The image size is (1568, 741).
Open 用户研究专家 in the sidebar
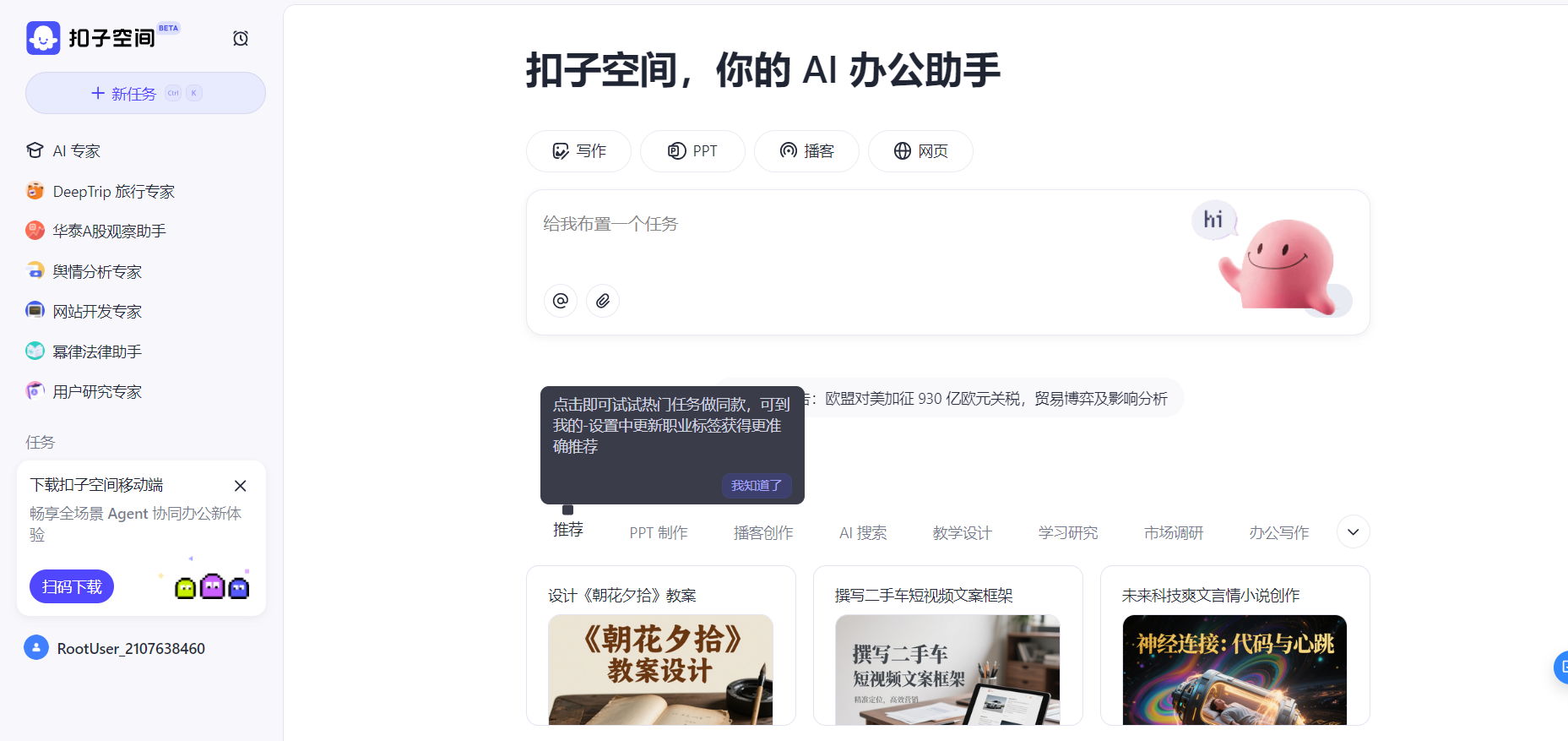click(x=97, y=392)
